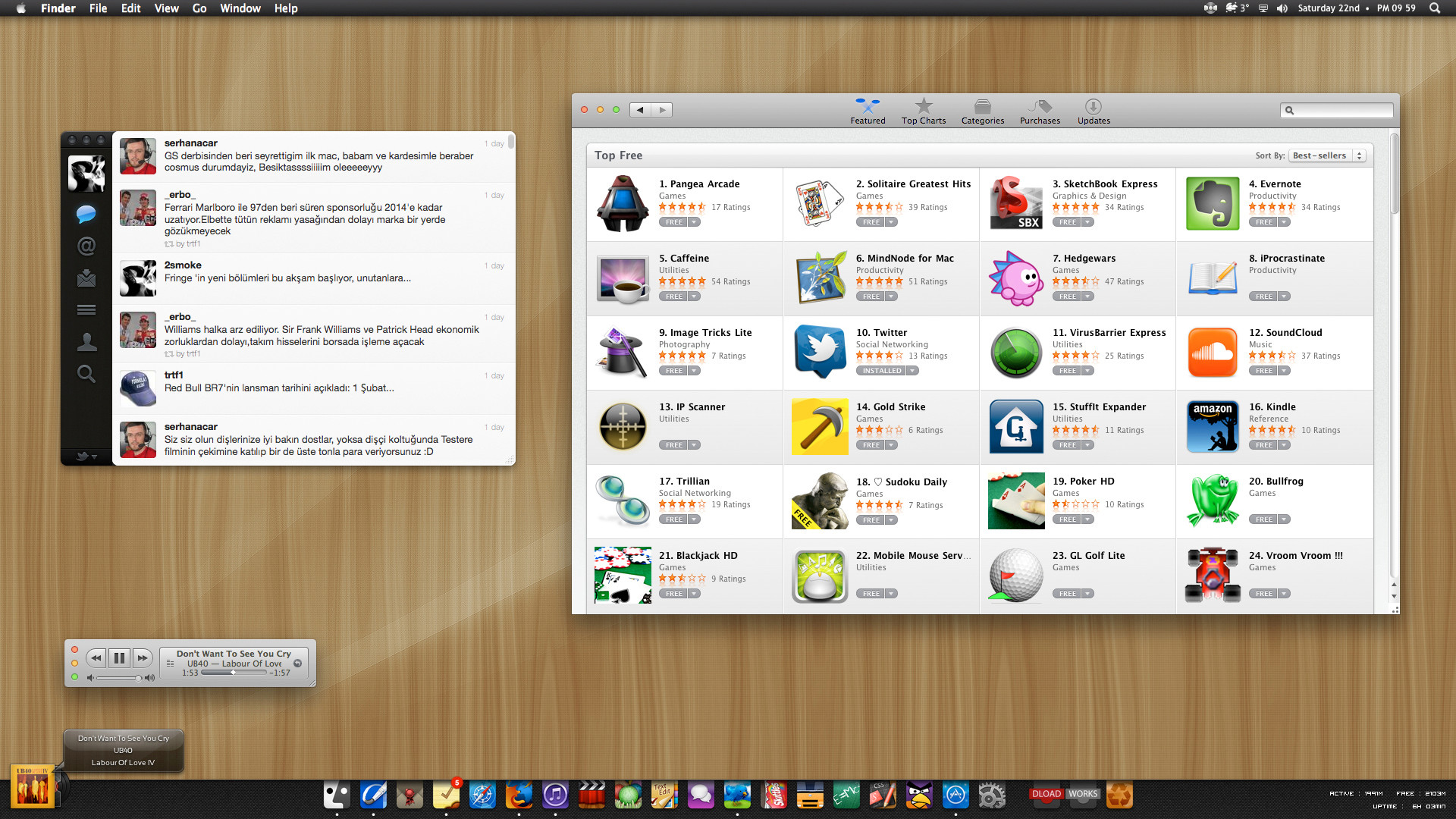
Task: Open the Pangea Arcade app icon
Action: 623,204
